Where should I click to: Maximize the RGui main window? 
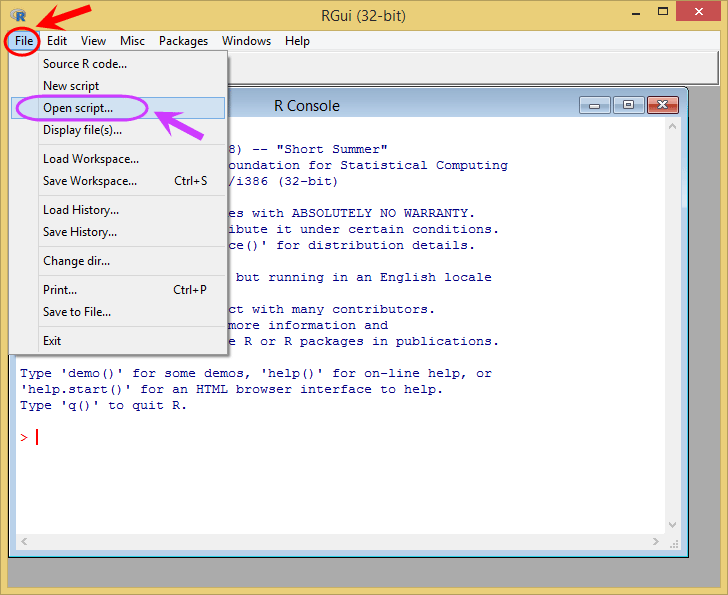pos(663,13)
